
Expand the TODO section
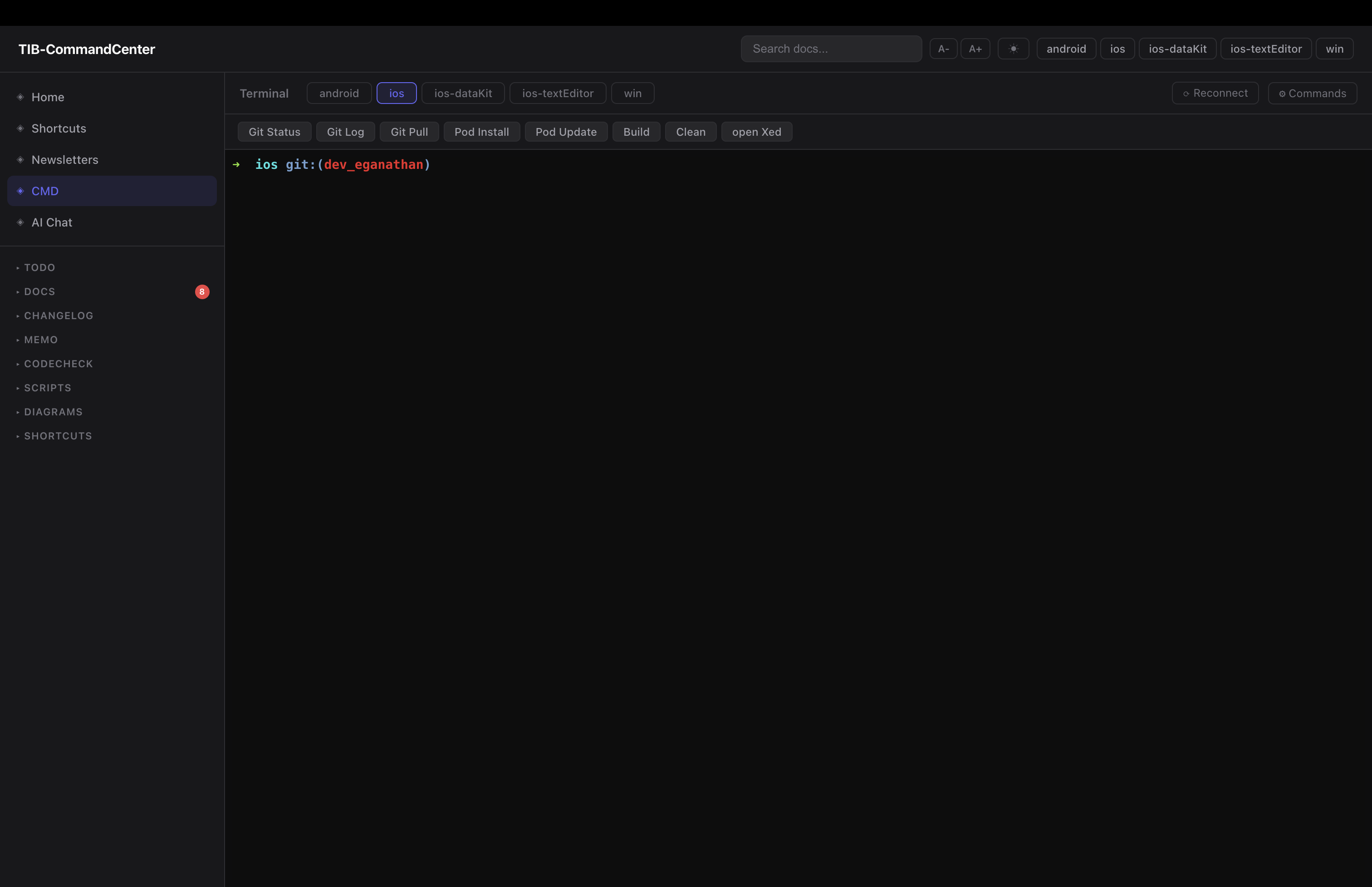pyautogui.click(x=39, y=268)
